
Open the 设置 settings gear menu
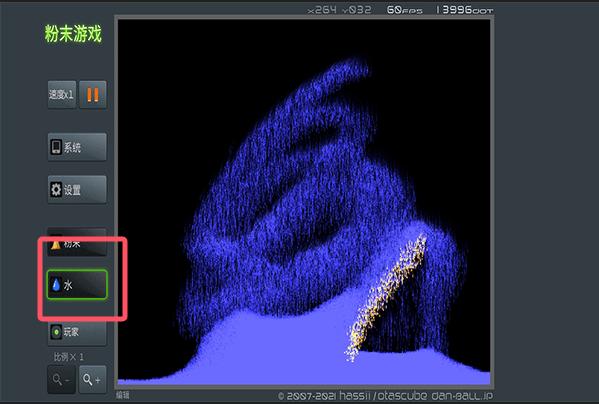pyautogui.click(x=77, y=189)
